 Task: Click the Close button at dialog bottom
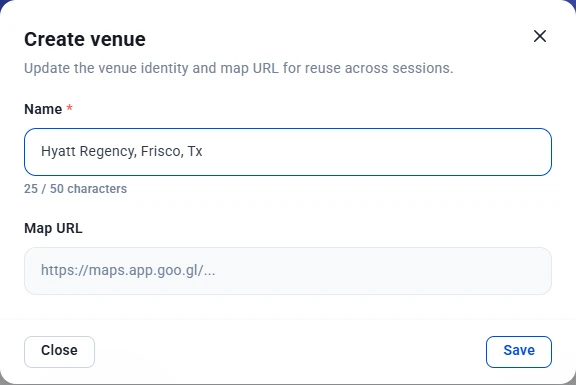click(60, 352)
